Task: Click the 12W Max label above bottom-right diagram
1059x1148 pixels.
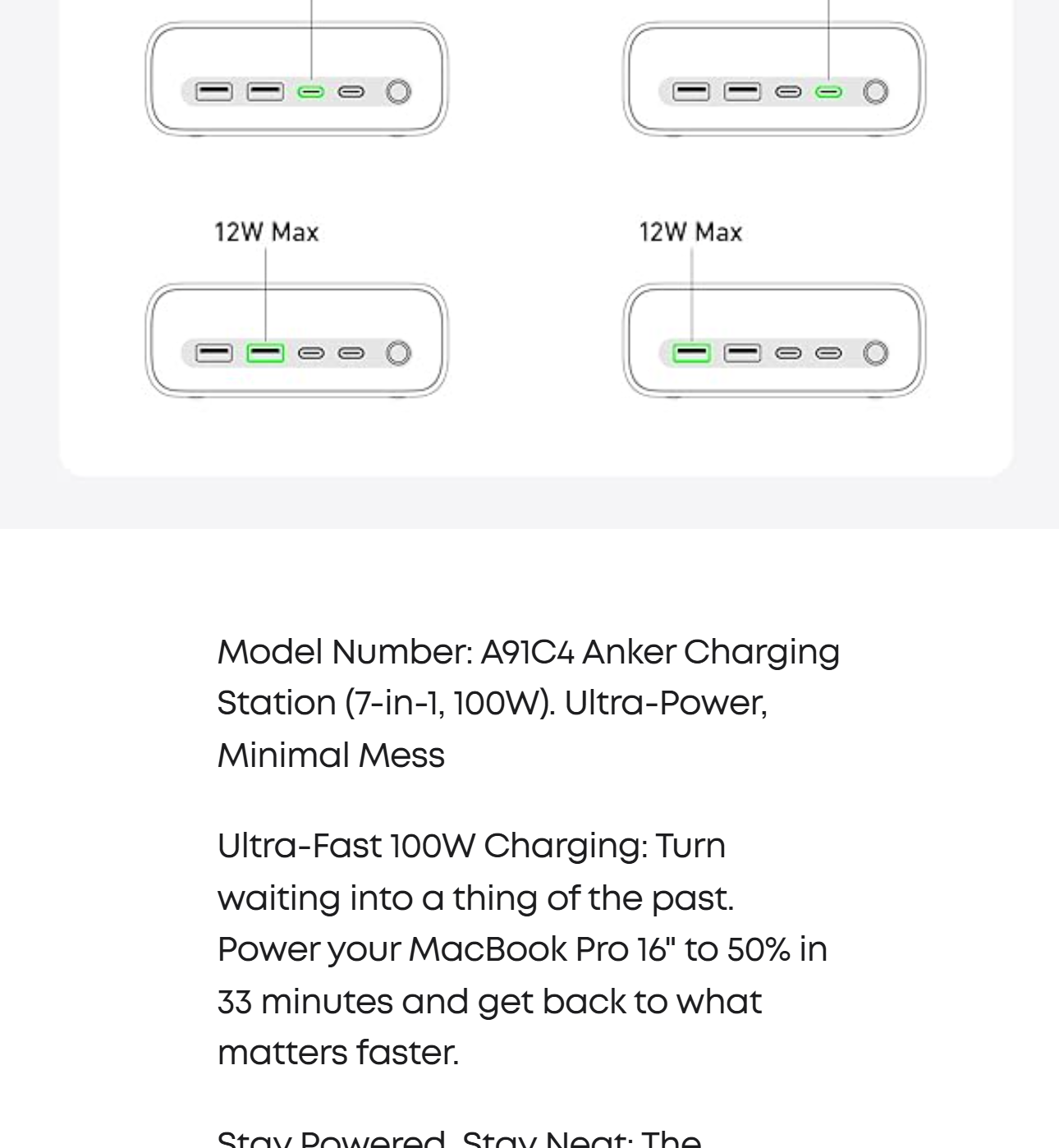Action: (x=690, y=232)
